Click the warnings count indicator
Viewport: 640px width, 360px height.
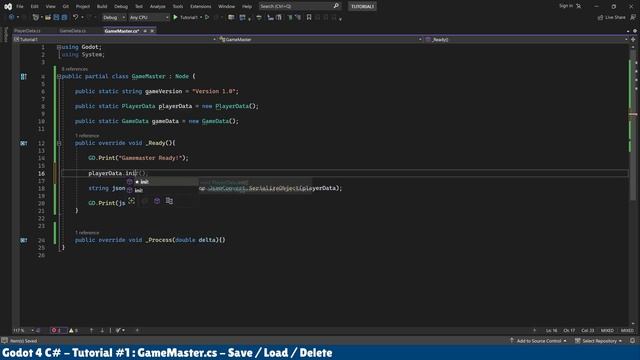(x=73, y=331)
